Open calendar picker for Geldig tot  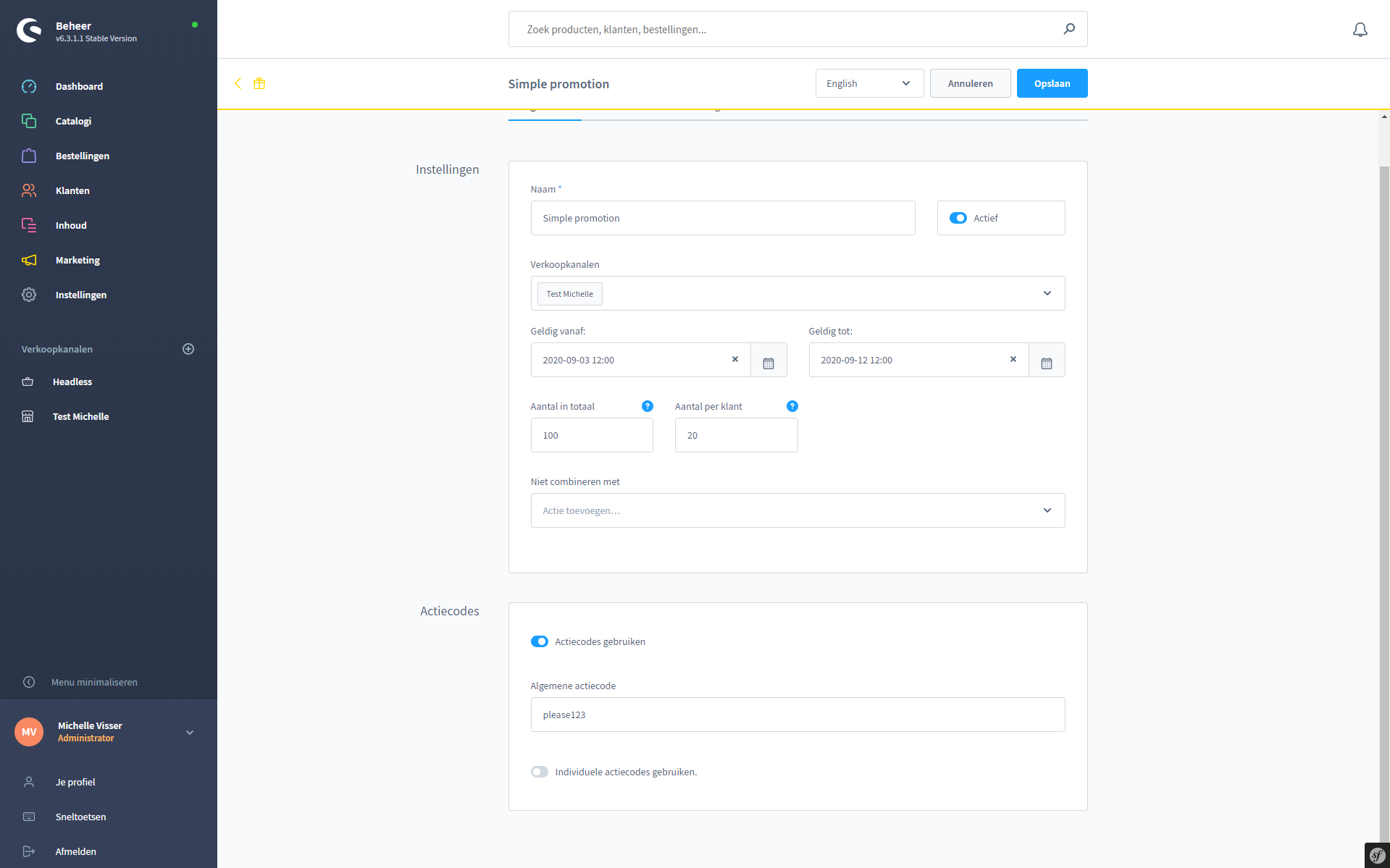coord(1046,361)
